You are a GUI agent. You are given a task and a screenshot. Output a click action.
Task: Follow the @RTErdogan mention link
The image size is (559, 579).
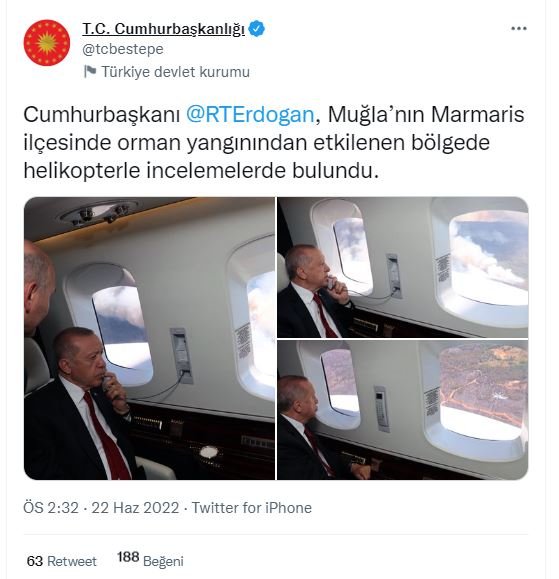250,114
